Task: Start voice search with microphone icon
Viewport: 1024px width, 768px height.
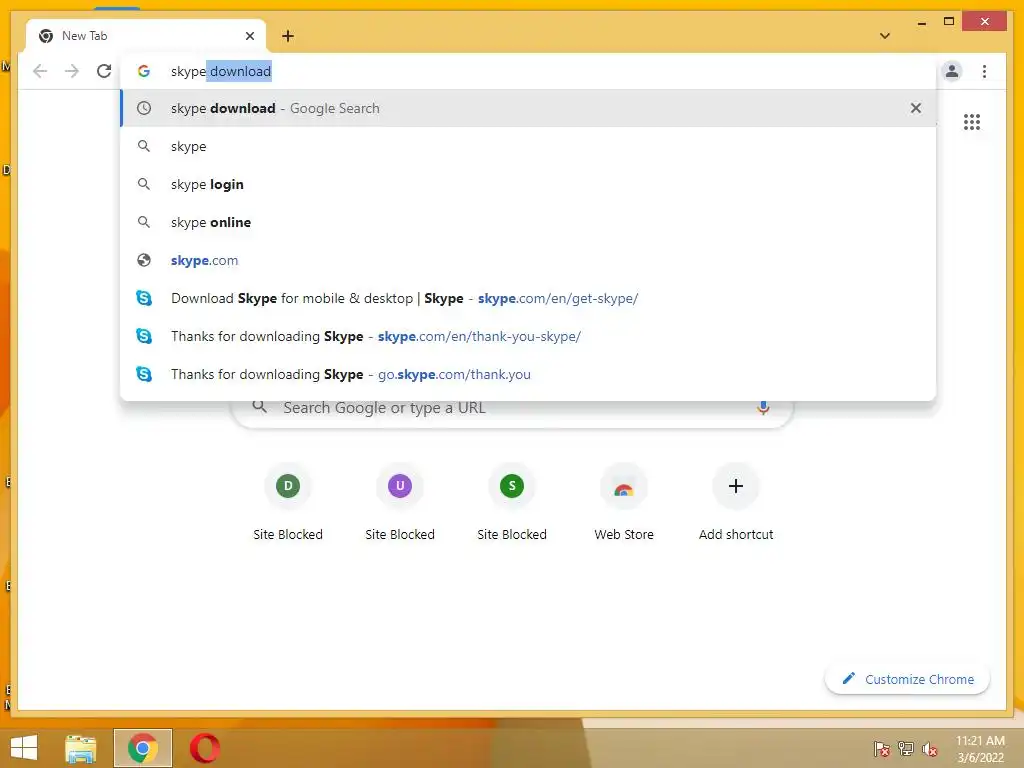Action: point(763,408)
